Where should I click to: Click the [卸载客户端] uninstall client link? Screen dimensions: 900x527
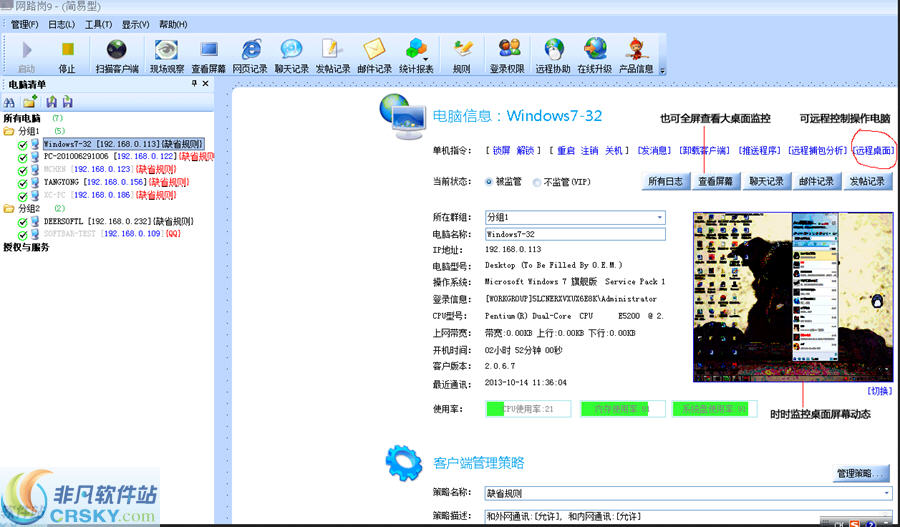click(704, 150)
